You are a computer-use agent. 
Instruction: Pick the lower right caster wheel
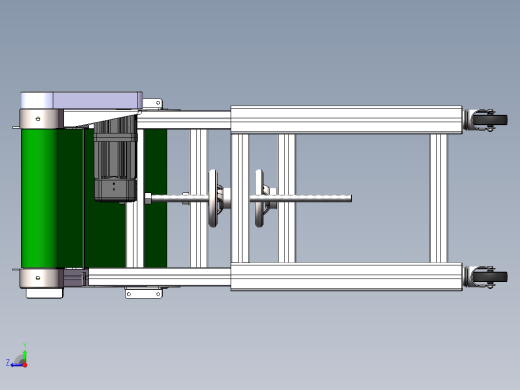pyautogui.click(x=490, y=277)
